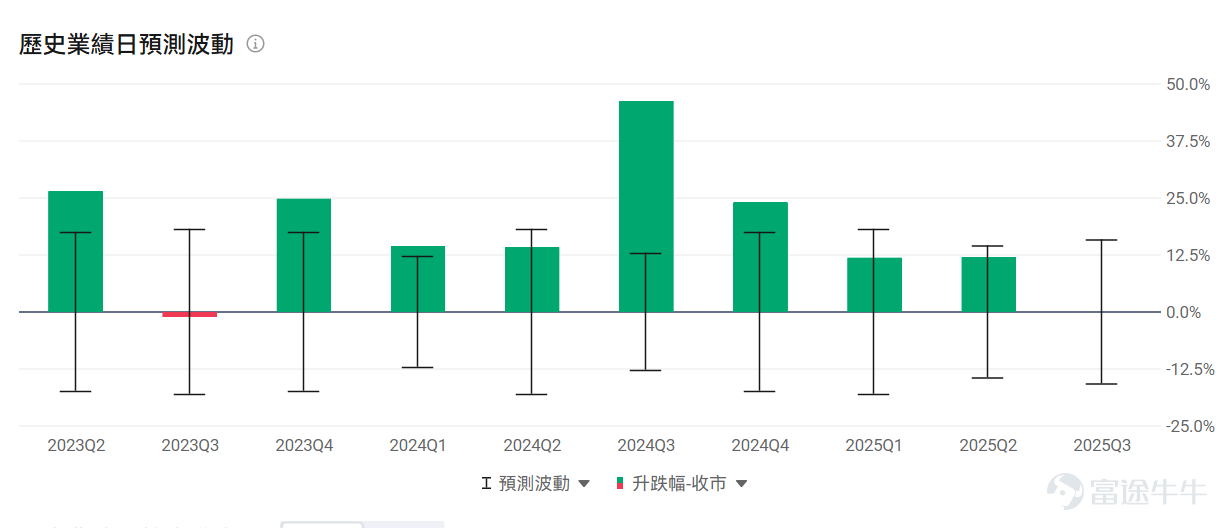
Task: Click the 12.5% y-axis value
Action: [1188, 255]
